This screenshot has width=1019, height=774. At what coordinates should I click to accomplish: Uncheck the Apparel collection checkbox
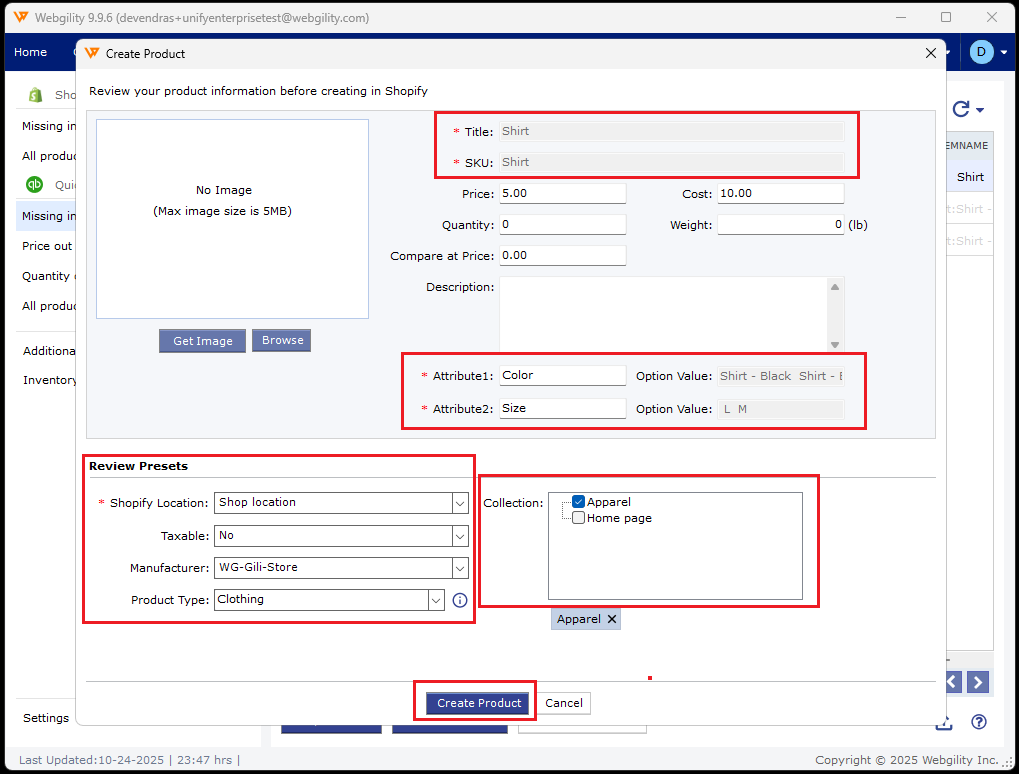pyautogui.click(x=578, y=502)
